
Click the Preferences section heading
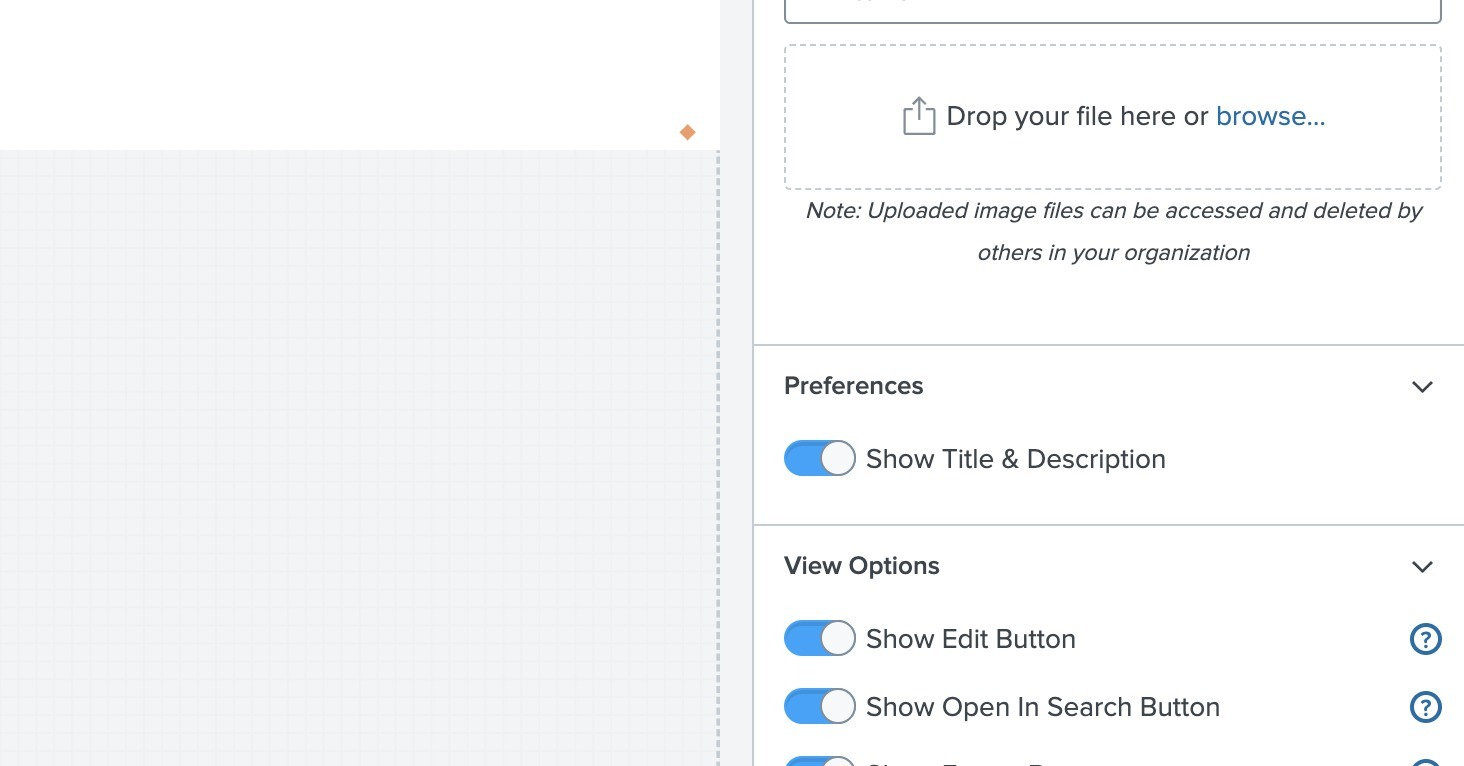coord(853,386)
